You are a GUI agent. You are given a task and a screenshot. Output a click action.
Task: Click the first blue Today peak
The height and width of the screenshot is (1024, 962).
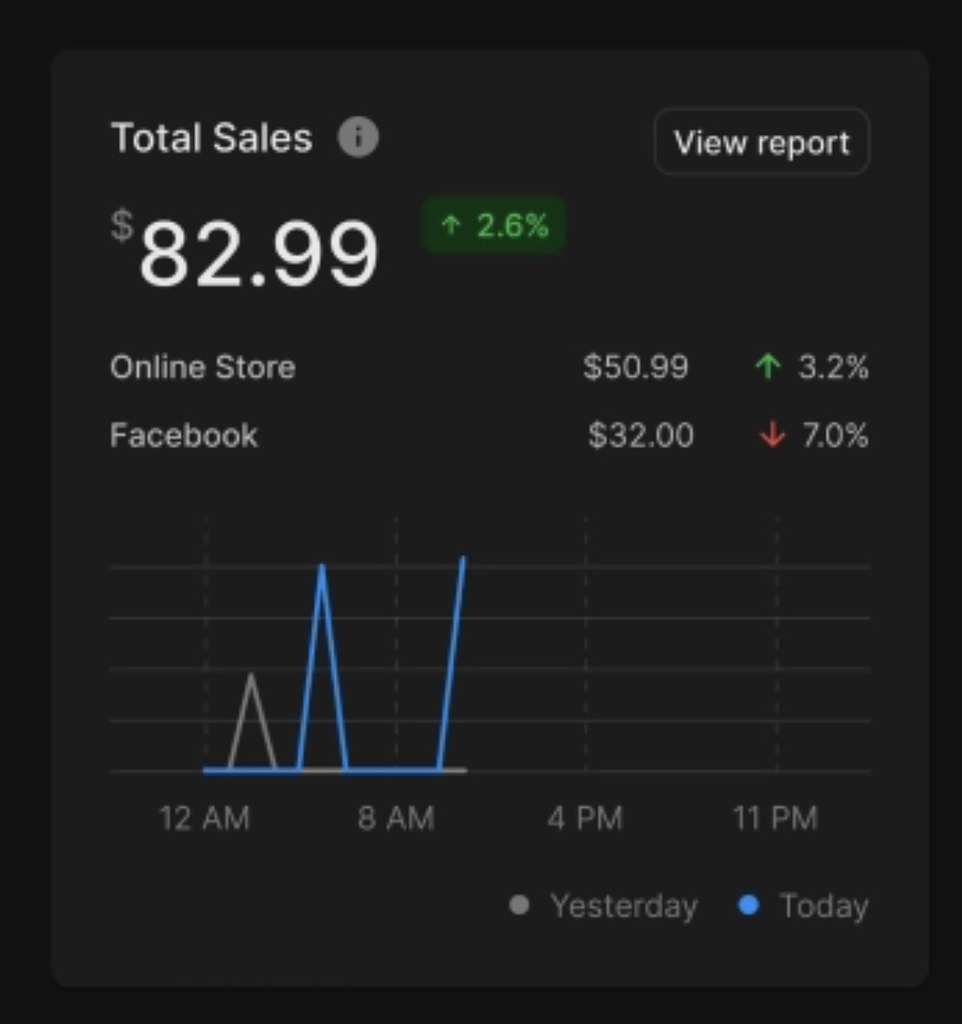322,570
